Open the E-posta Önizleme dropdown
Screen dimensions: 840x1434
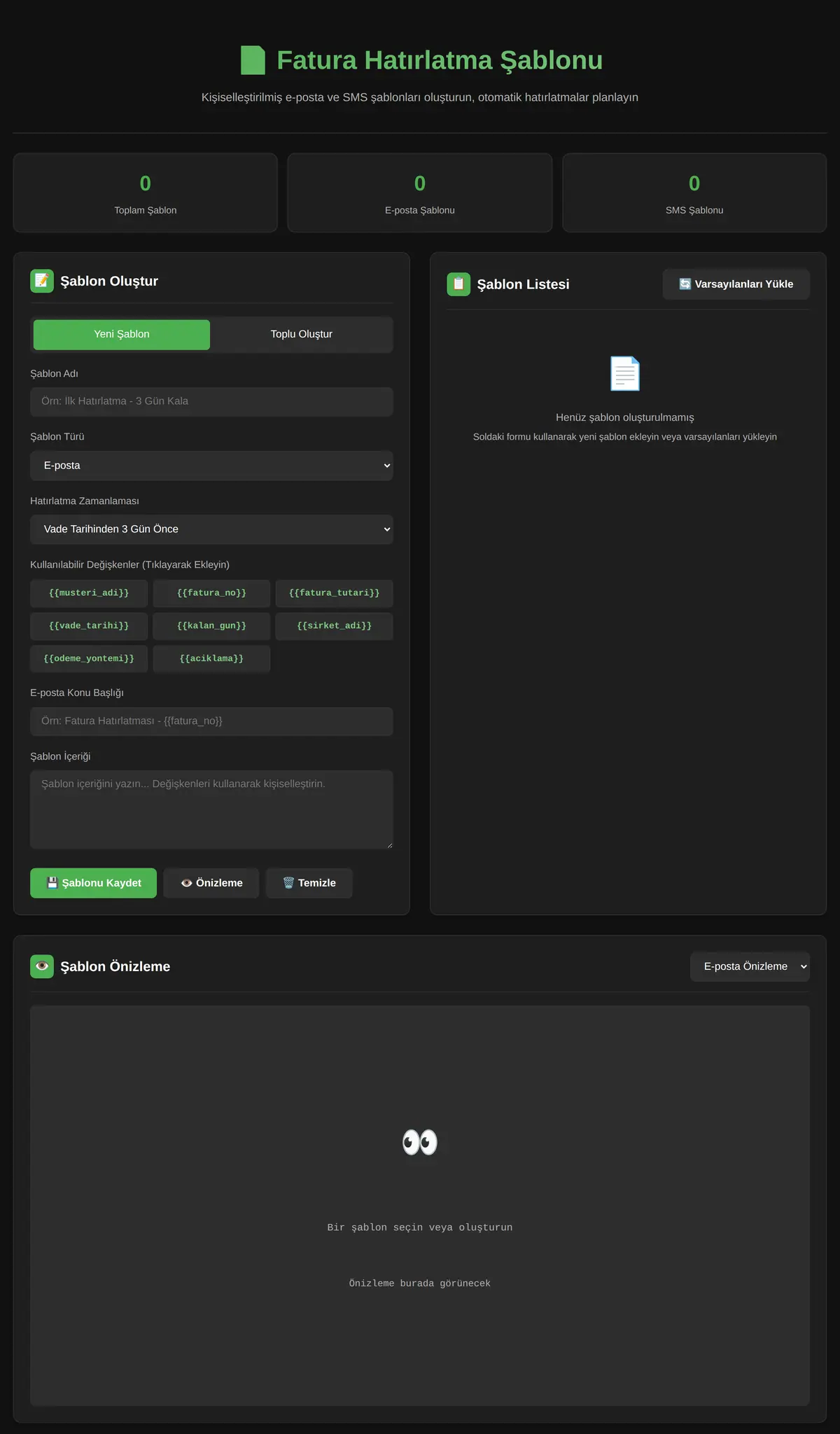[750, 966]
